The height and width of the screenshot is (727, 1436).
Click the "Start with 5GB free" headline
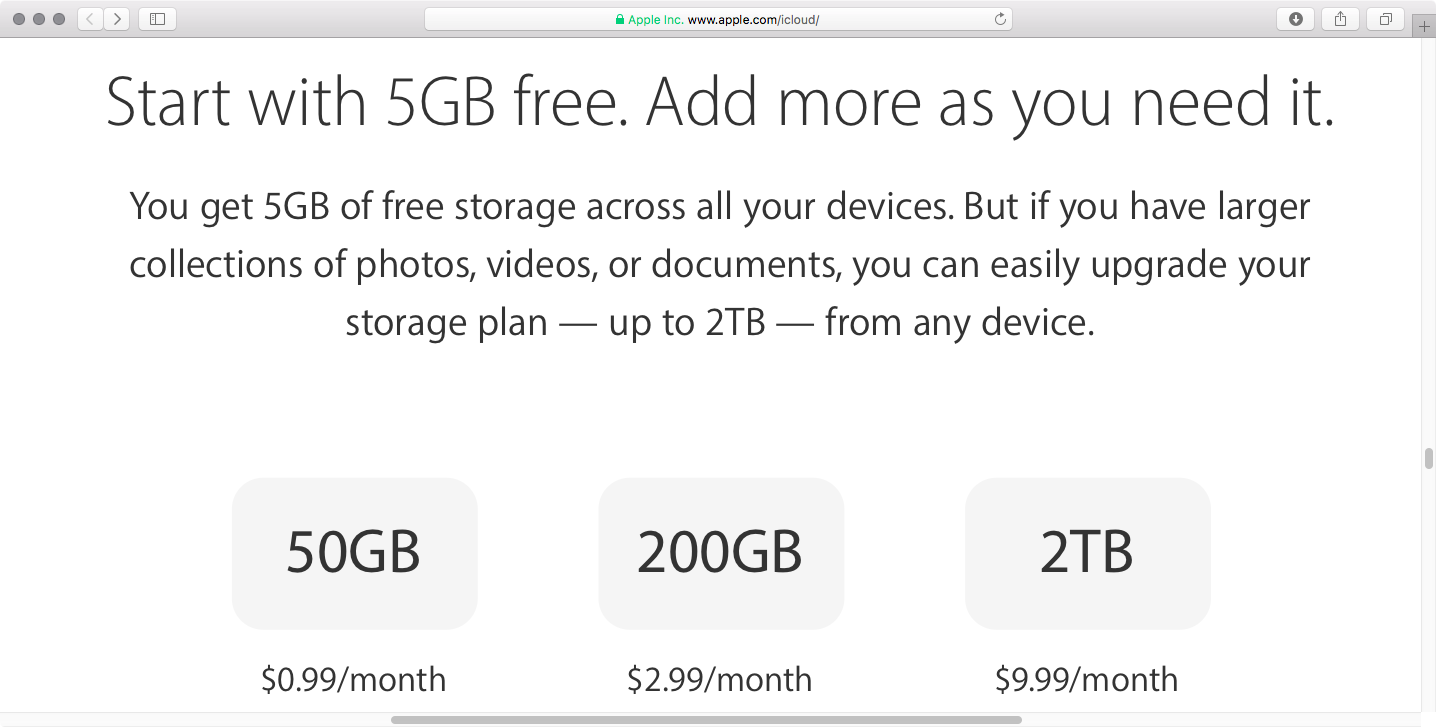(720, 102)
